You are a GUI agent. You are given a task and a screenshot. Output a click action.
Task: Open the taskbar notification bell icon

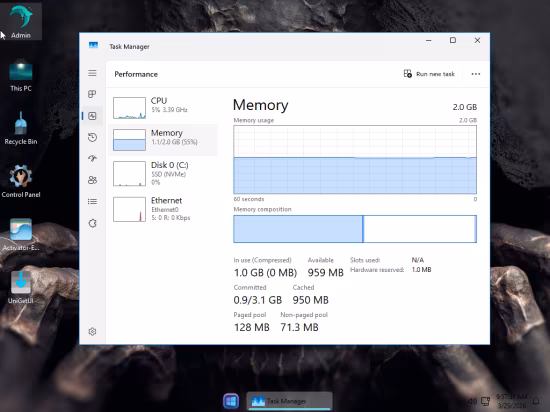click(x=536, y=401)
